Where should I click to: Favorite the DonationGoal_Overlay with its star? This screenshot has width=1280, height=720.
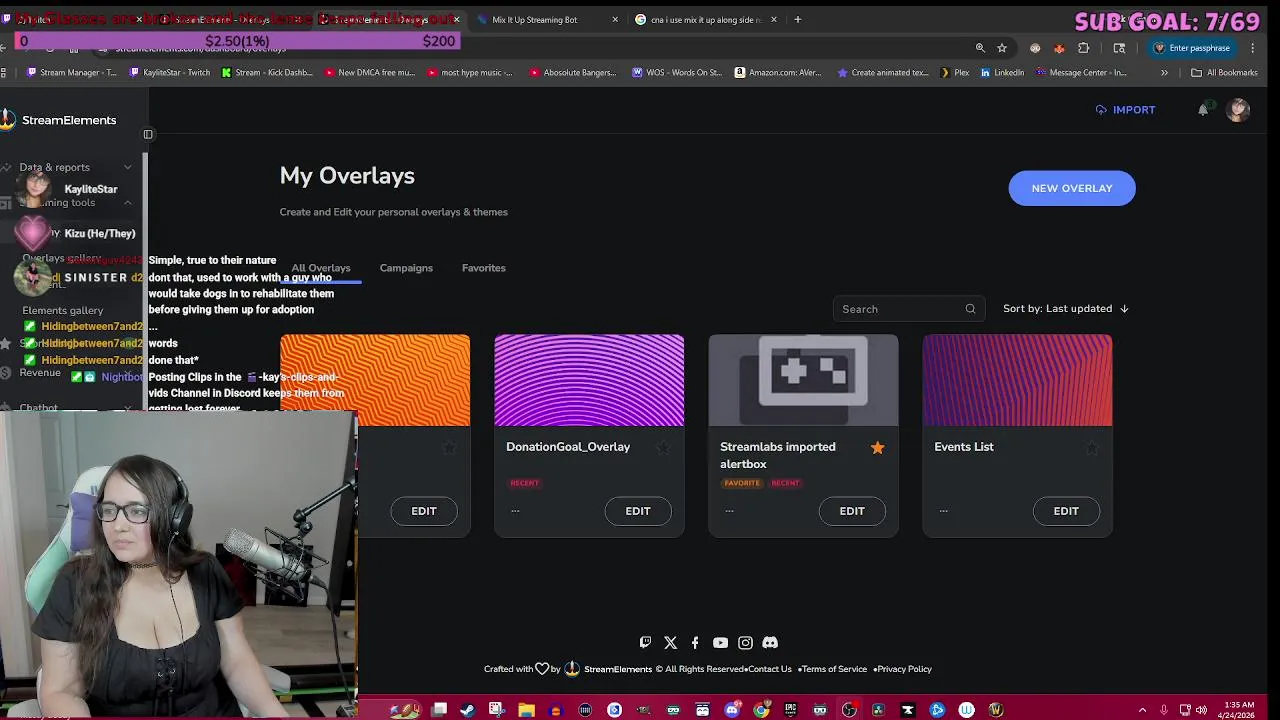click(663, 448)
